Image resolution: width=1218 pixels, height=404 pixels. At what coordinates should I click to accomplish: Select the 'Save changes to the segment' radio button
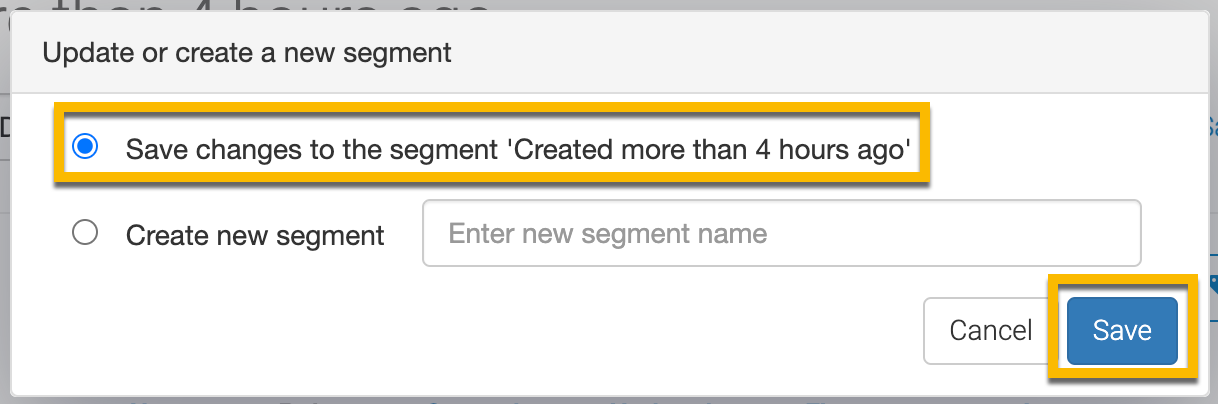coord(86,148)
